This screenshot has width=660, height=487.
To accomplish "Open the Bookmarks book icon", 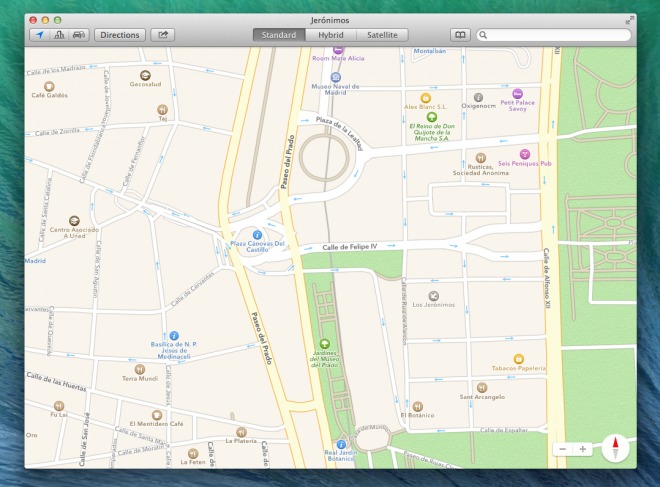I will (x=460, y=35).
